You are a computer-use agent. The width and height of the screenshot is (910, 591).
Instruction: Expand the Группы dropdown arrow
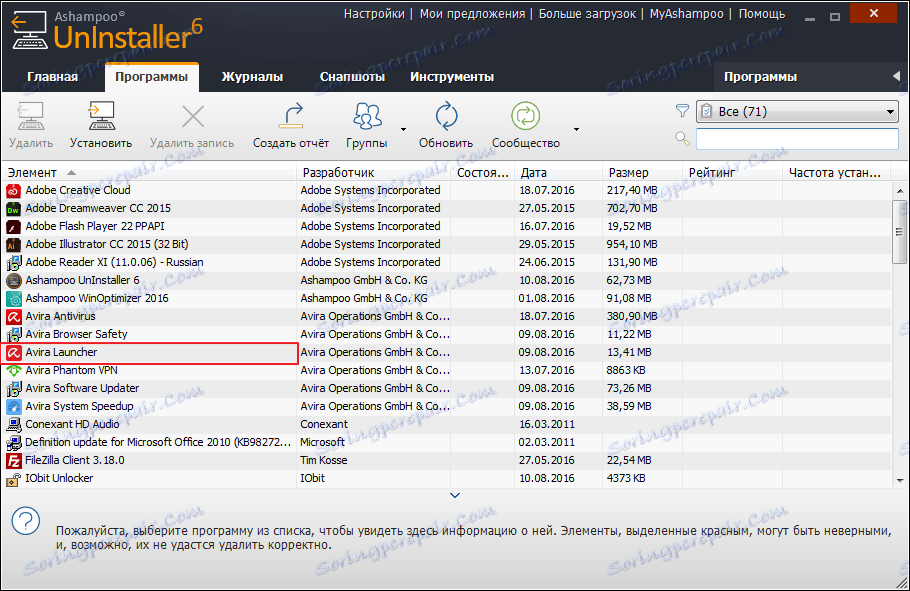click(x=403, y=129)
